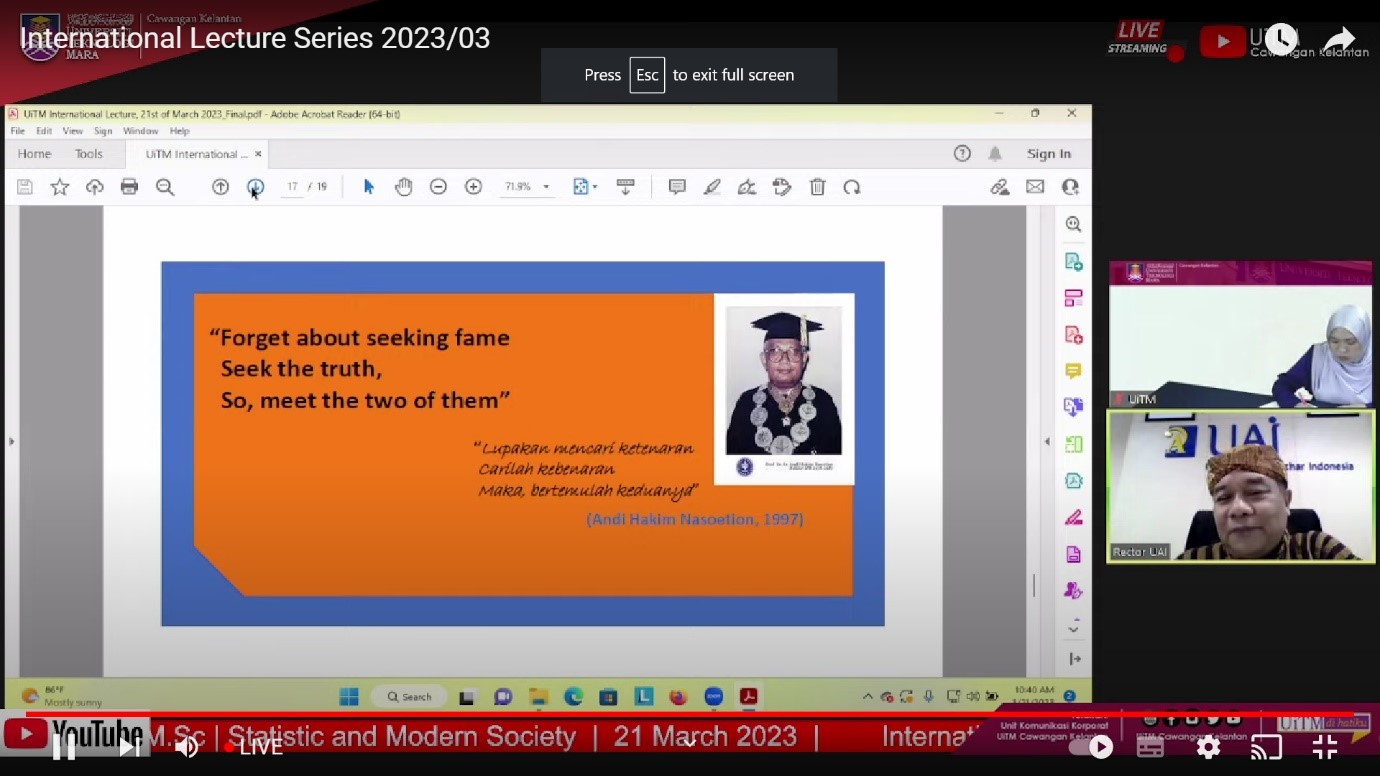Open the Create PDF tool in sidebar
This screenshot has width=1380, height=776.
coord(1073,260)
